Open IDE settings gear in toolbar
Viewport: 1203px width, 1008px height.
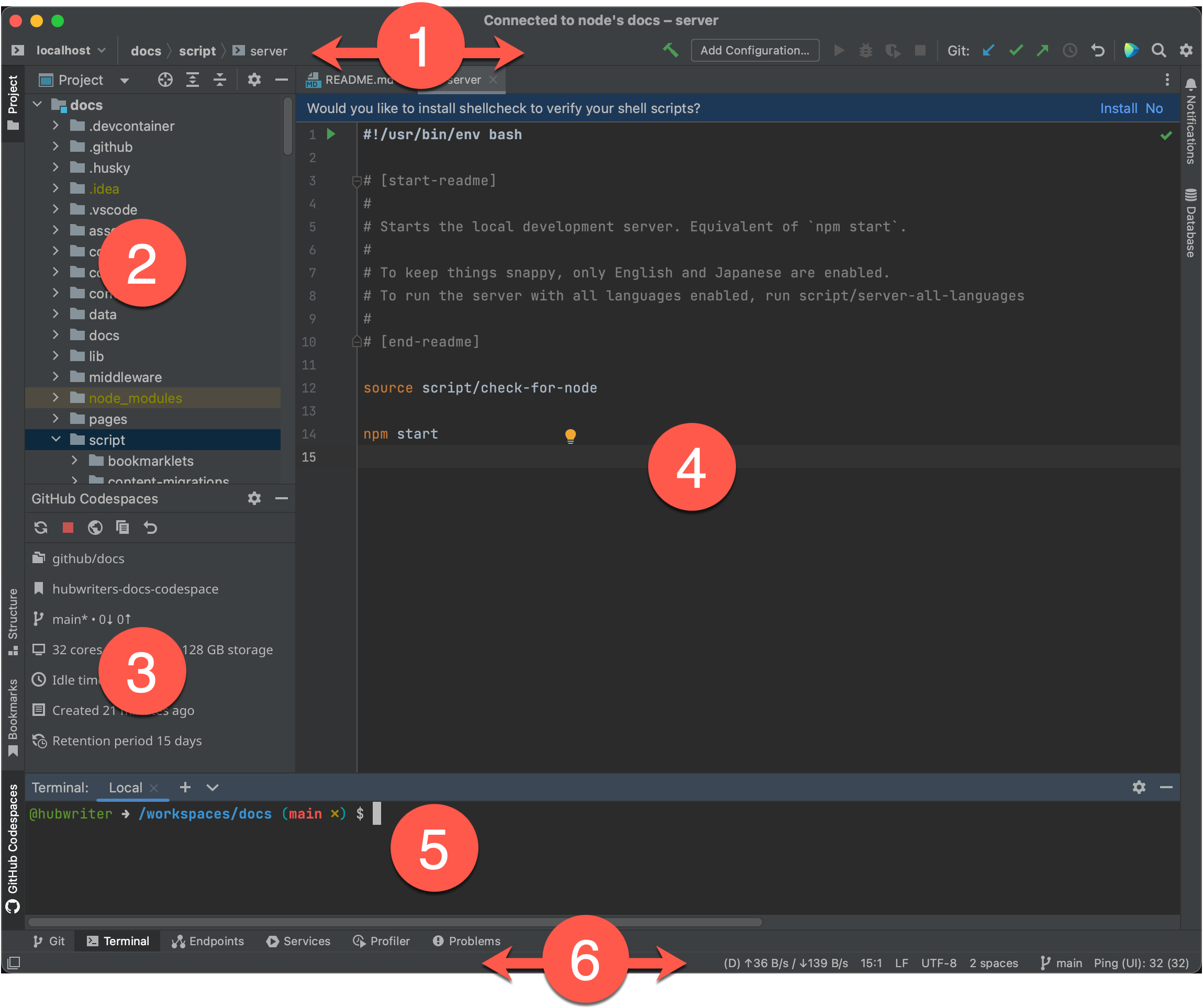(1186, 50)
